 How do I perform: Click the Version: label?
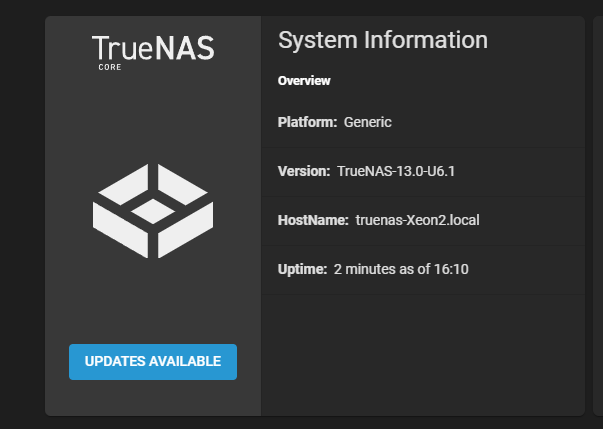(x=304, y=171)
